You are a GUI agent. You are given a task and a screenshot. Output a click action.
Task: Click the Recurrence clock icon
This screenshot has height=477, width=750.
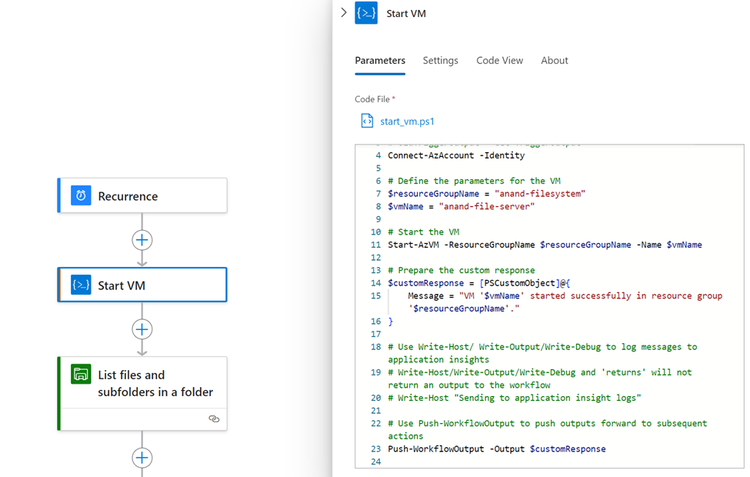click(81, 196)
